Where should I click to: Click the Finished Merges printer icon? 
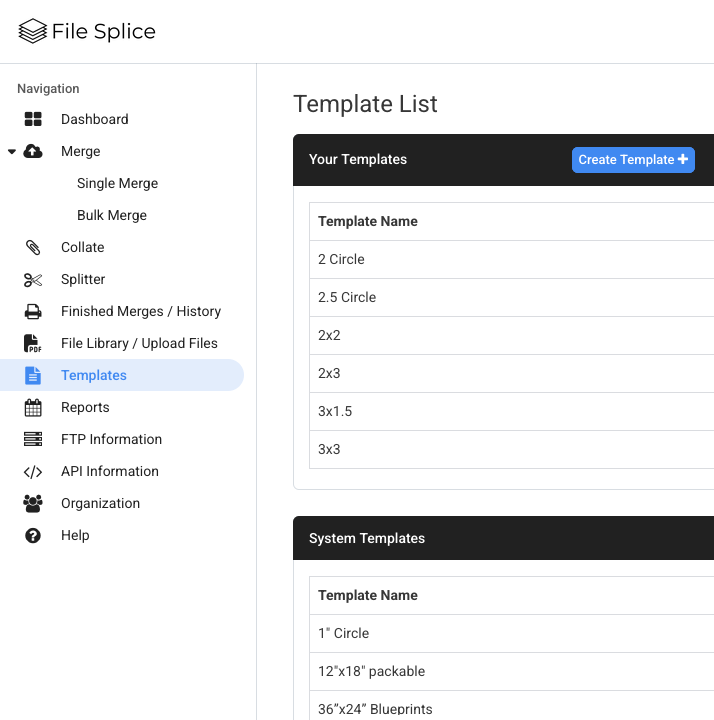(x=33, y=312)
